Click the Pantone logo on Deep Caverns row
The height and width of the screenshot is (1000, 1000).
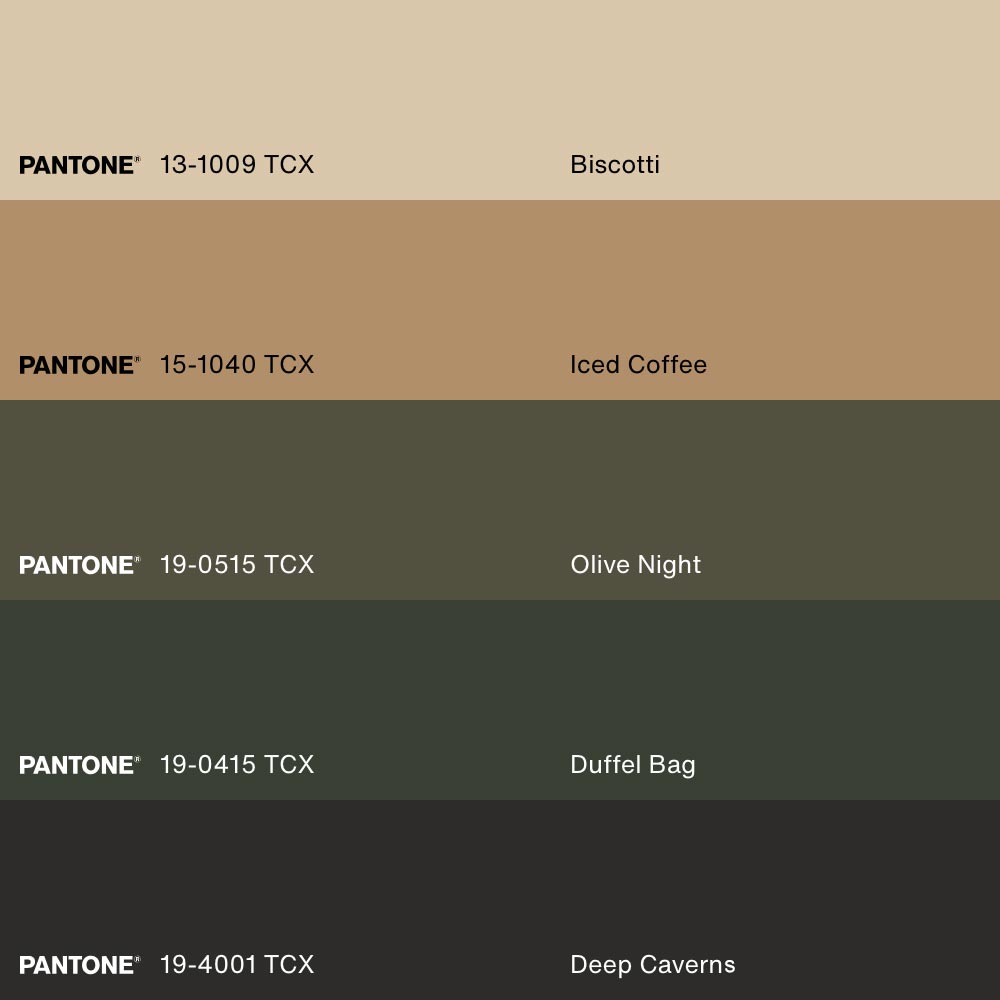[79, 965]
